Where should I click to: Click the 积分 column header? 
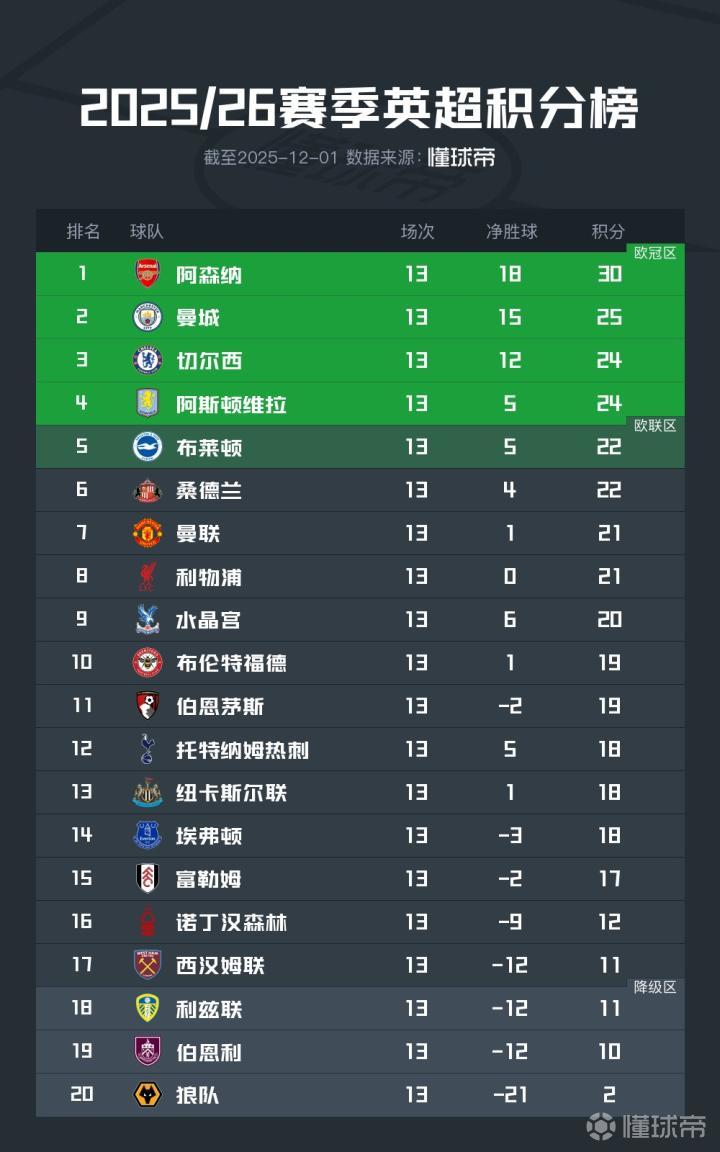pos(608,231)
